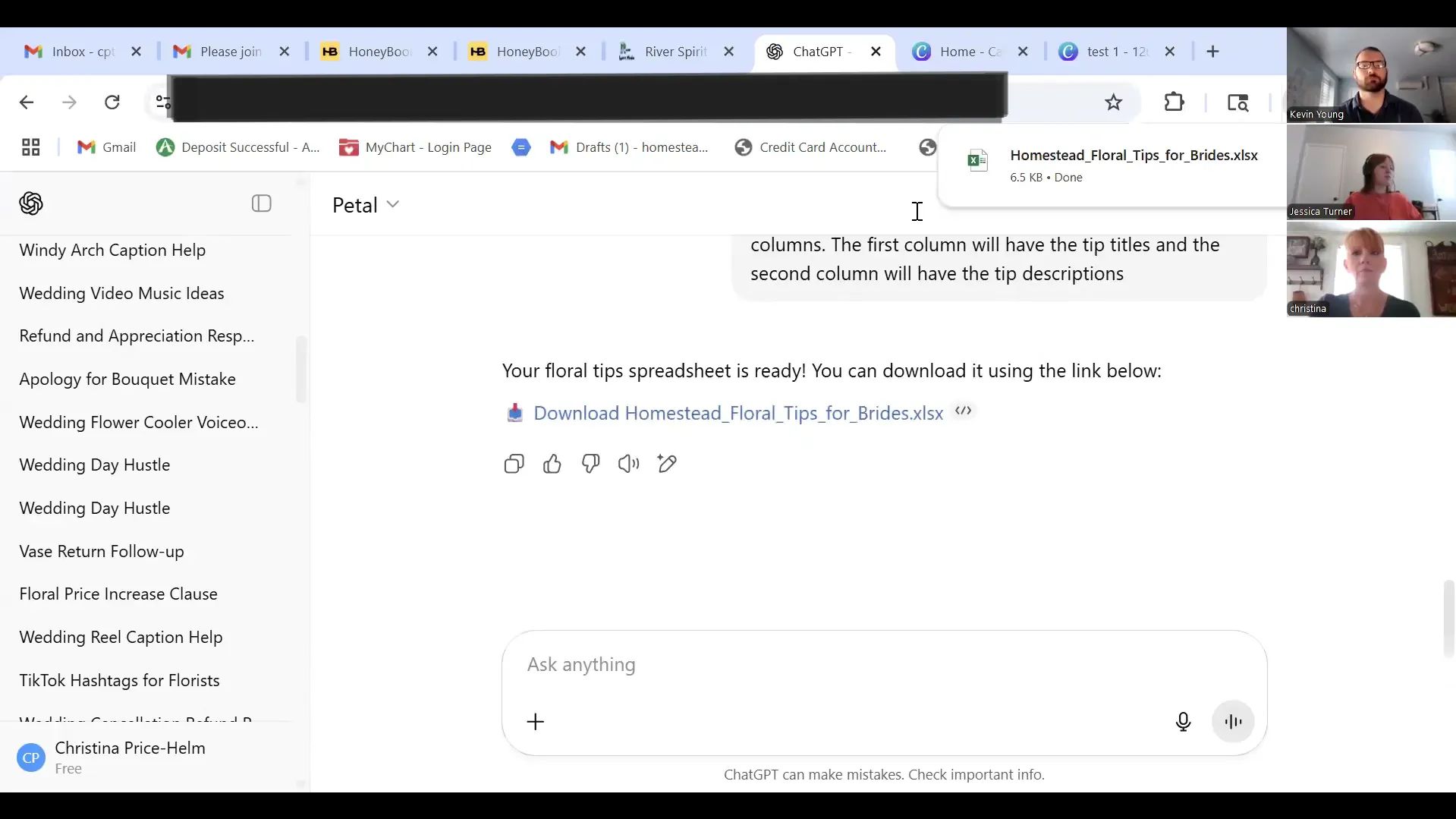Start voice mode
The width and height of the screenshot is (1456, 819).
[x=1233, y=722]
